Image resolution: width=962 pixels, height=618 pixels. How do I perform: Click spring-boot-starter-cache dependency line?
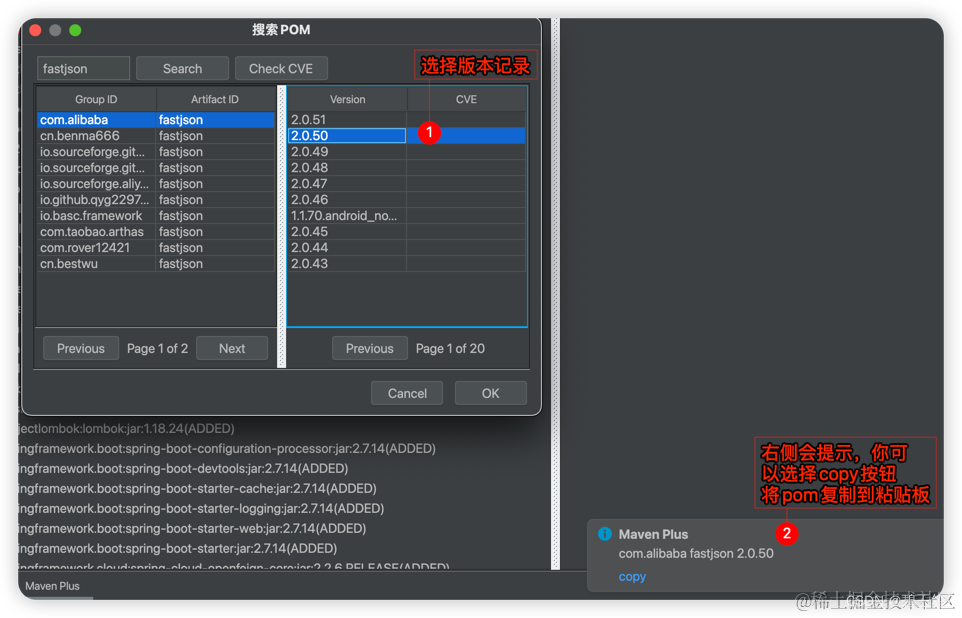pyautogui.click(x=197, y=489)
